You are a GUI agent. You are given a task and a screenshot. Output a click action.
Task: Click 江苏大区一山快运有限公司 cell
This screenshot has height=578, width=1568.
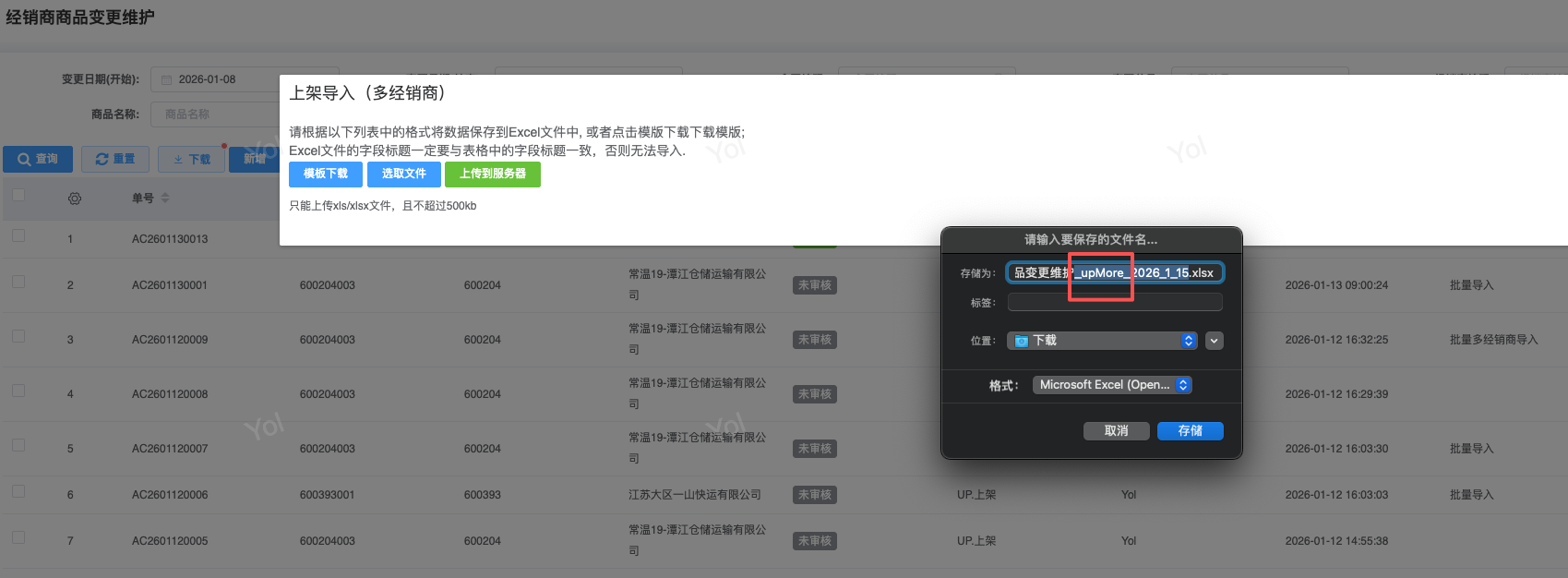(695, 495)
